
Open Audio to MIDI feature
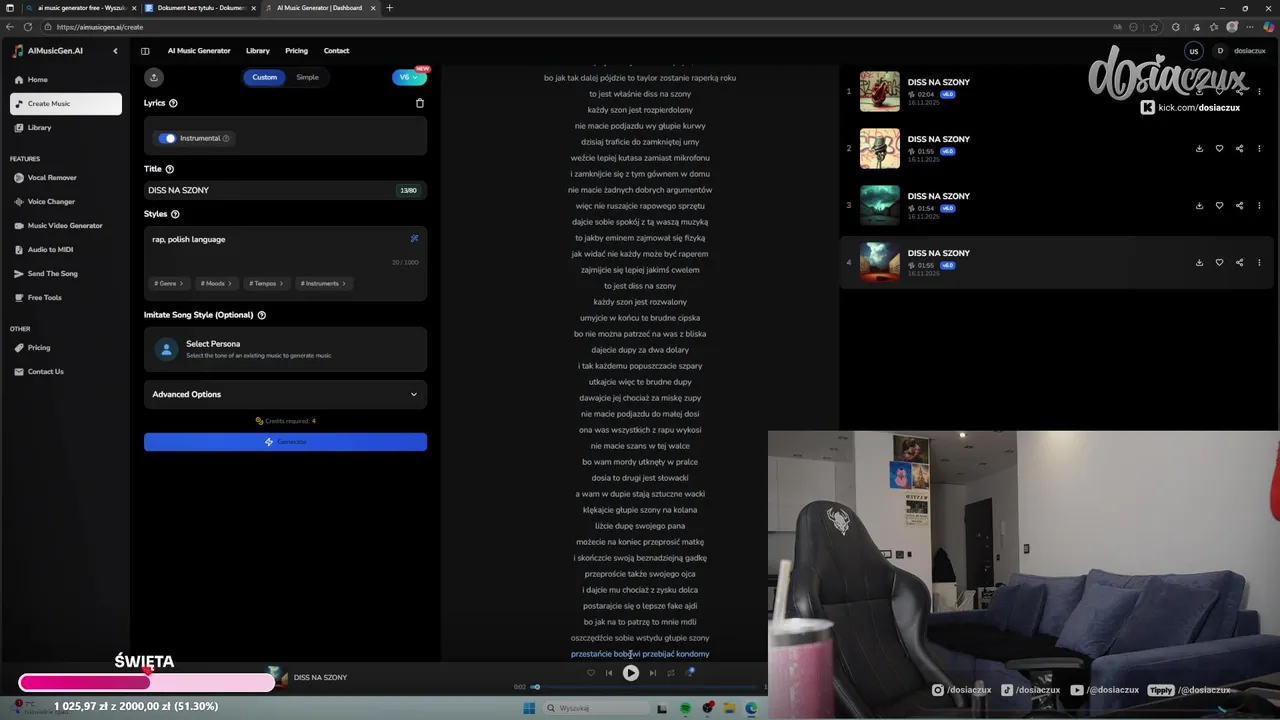click(66, 250)
